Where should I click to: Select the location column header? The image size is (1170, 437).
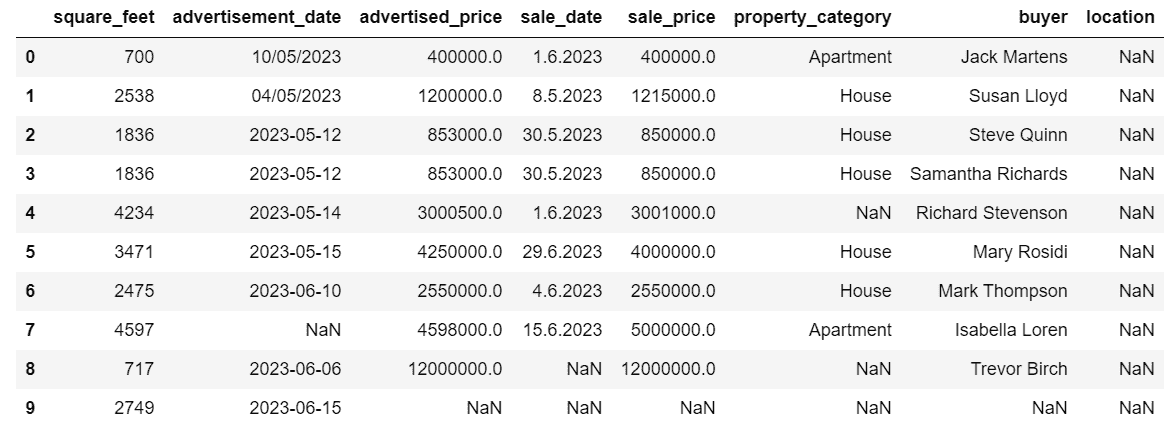click(x=1120, y=18)
